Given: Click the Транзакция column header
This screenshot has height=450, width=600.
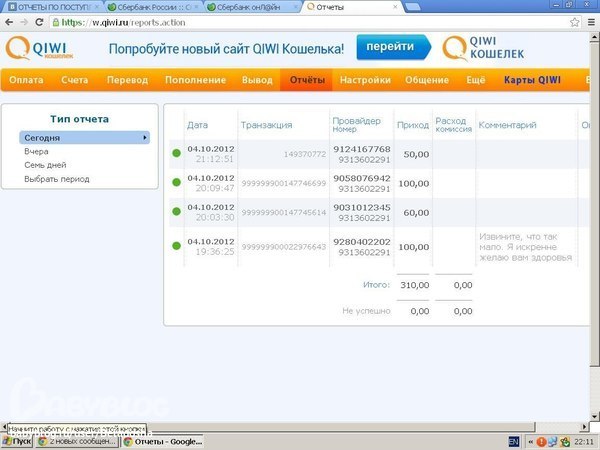Looking at the screenshot, I should click(266, 125).
